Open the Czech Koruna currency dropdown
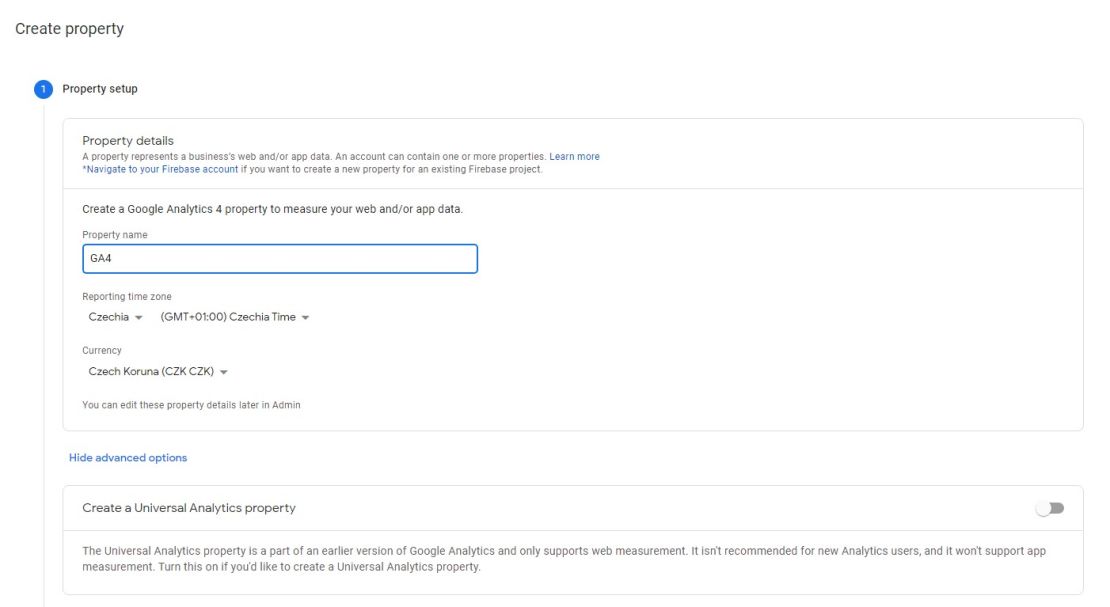 click(158, 371)
